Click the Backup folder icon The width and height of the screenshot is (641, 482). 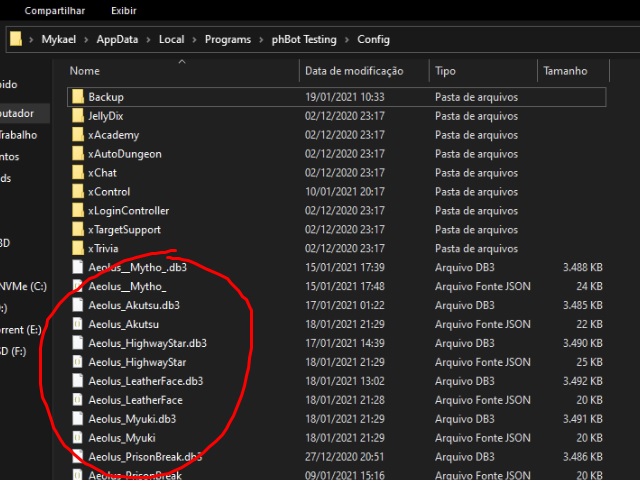(78, 97)
